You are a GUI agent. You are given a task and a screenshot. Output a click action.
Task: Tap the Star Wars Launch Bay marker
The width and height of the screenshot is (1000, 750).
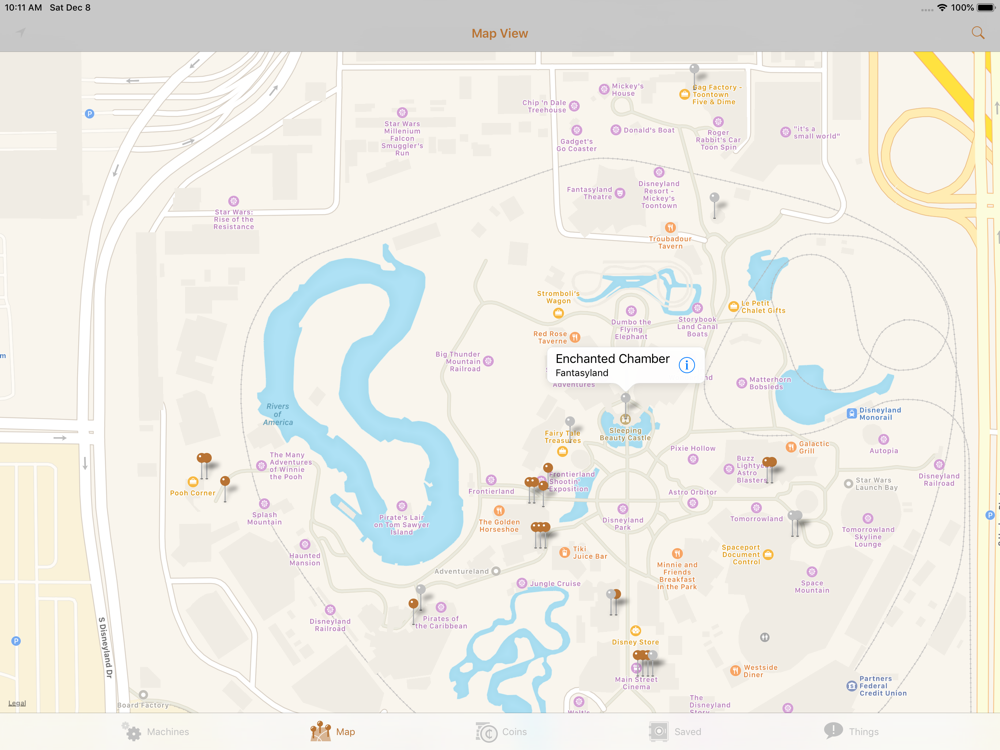click(848, 484)
